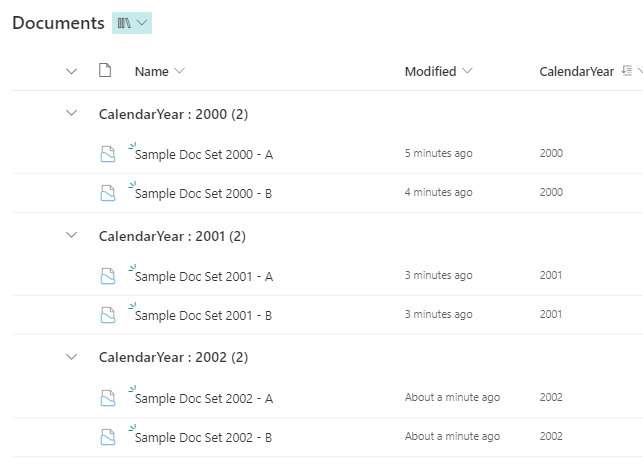The height and width of the screenshot is (468, 643).
Task: Click the Sample Doc Set 2000 - A icon
Action: [x=107, y=154]
